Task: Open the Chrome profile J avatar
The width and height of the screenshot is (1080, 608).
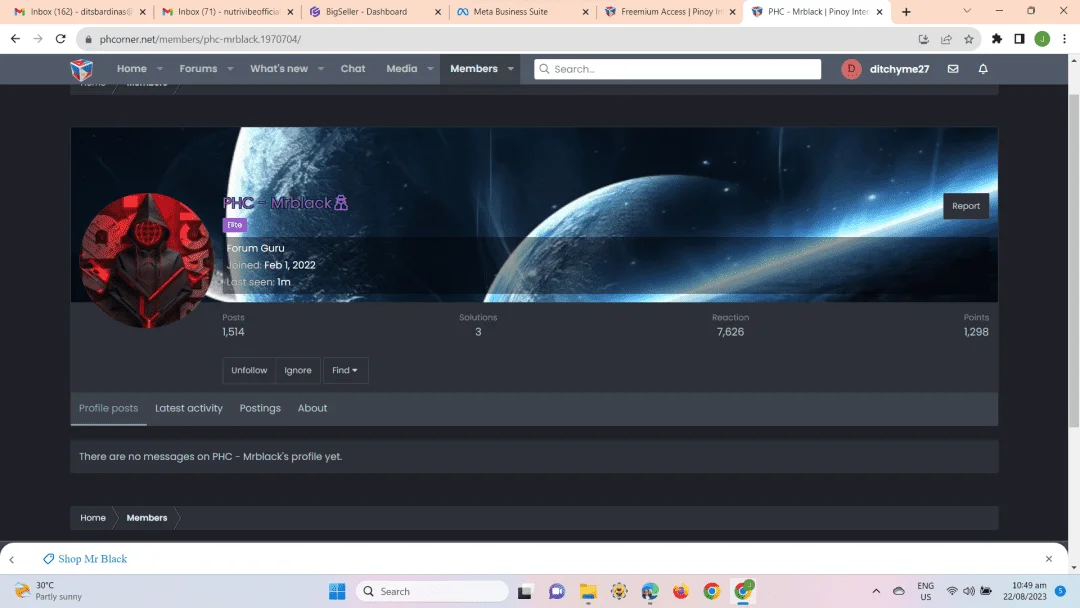Action: click(x=1042, y=39)
